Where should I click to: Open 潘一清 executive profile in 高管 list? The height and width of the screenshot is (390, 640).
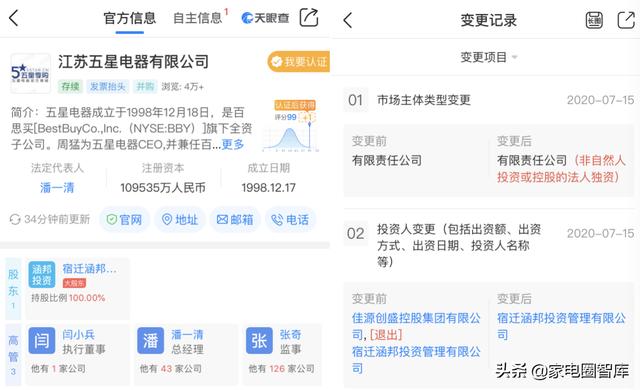pyautogui.click(x=187, y=335)
